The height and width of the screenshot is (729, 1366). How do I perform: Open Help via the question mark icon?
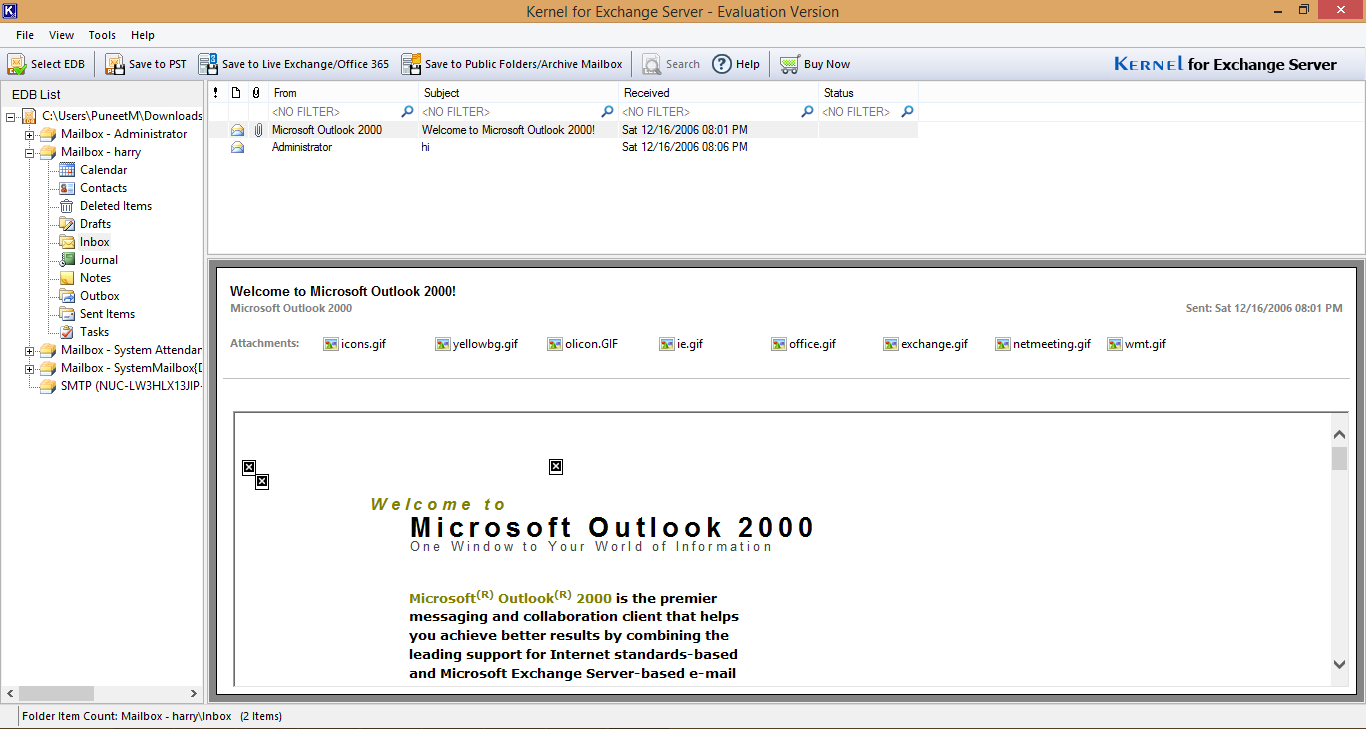tap(722, 64)
